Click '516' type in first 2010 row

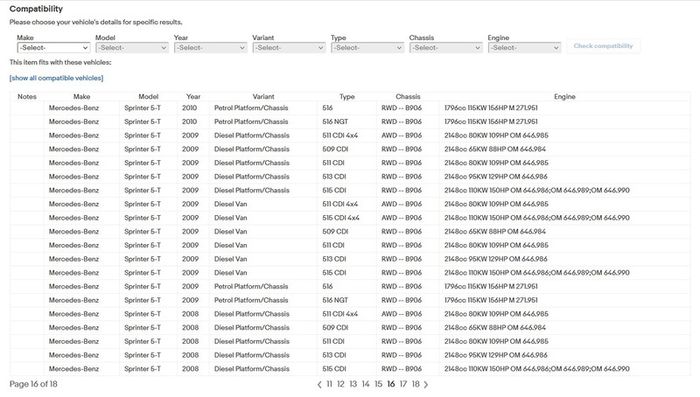[x=328, y=108]
